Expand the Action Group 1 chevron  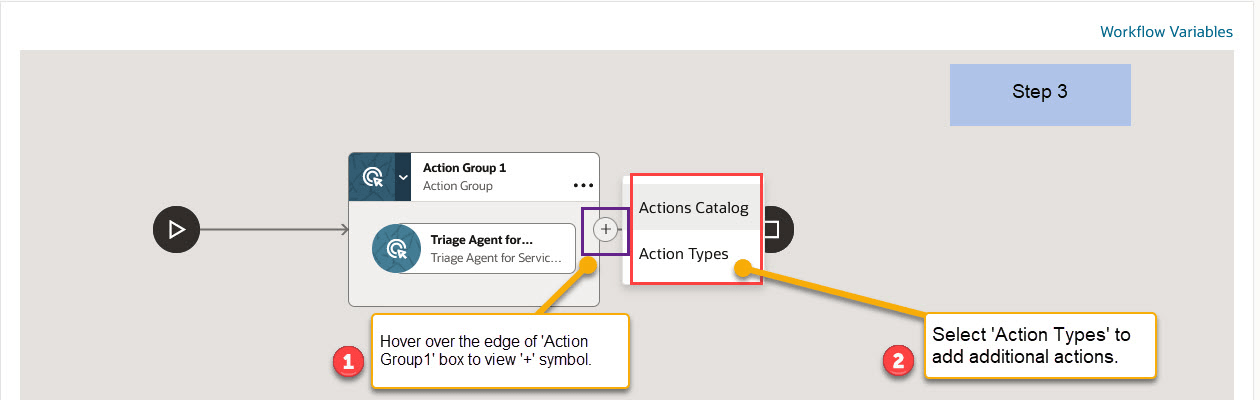coord(404,177)
